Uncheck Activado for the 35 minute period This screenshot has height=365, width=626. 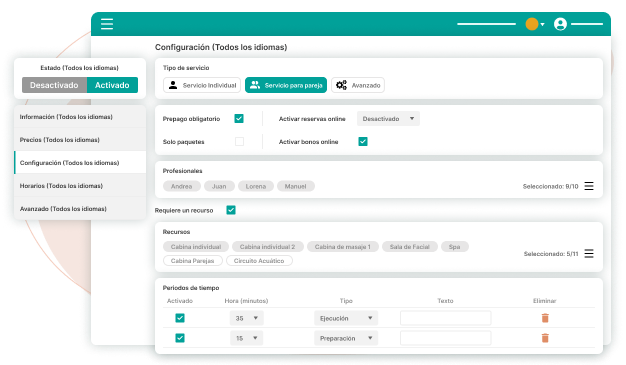point(180,318)
